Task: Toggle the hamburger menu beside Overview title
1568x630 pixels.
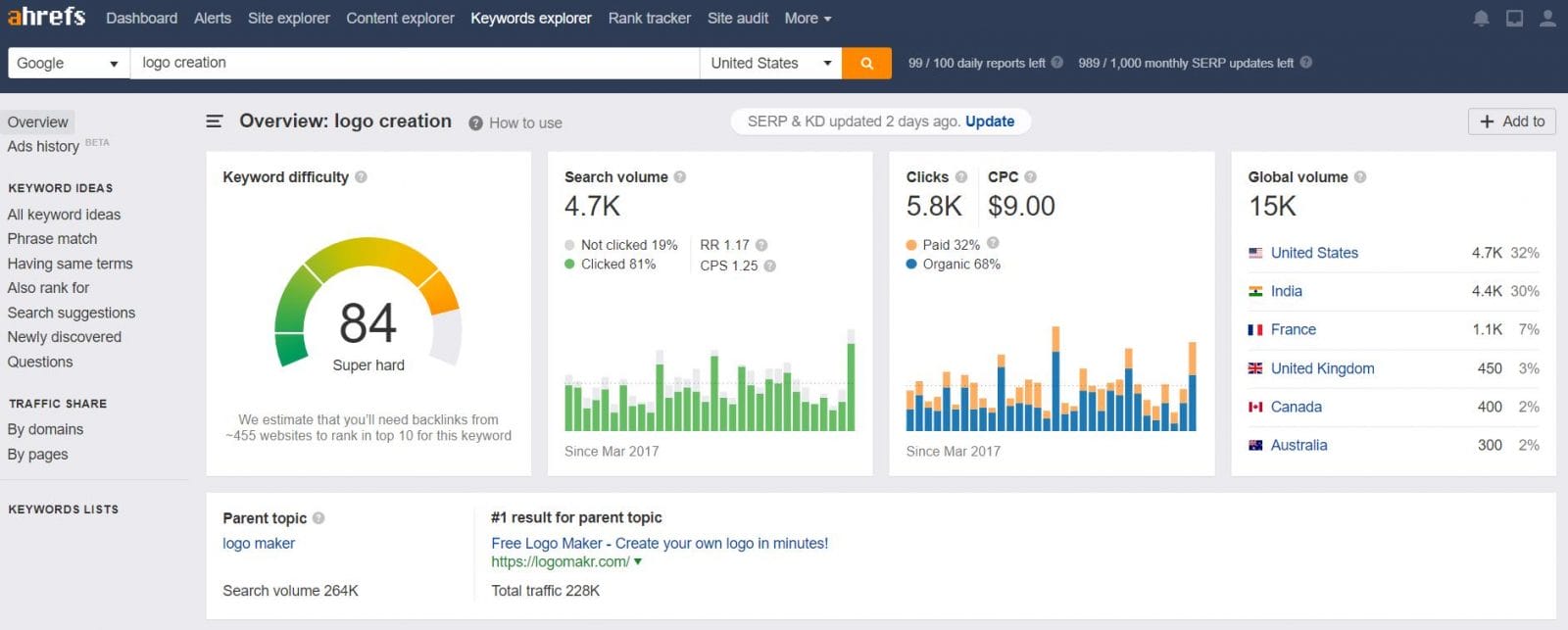Action: coord(214,121)
